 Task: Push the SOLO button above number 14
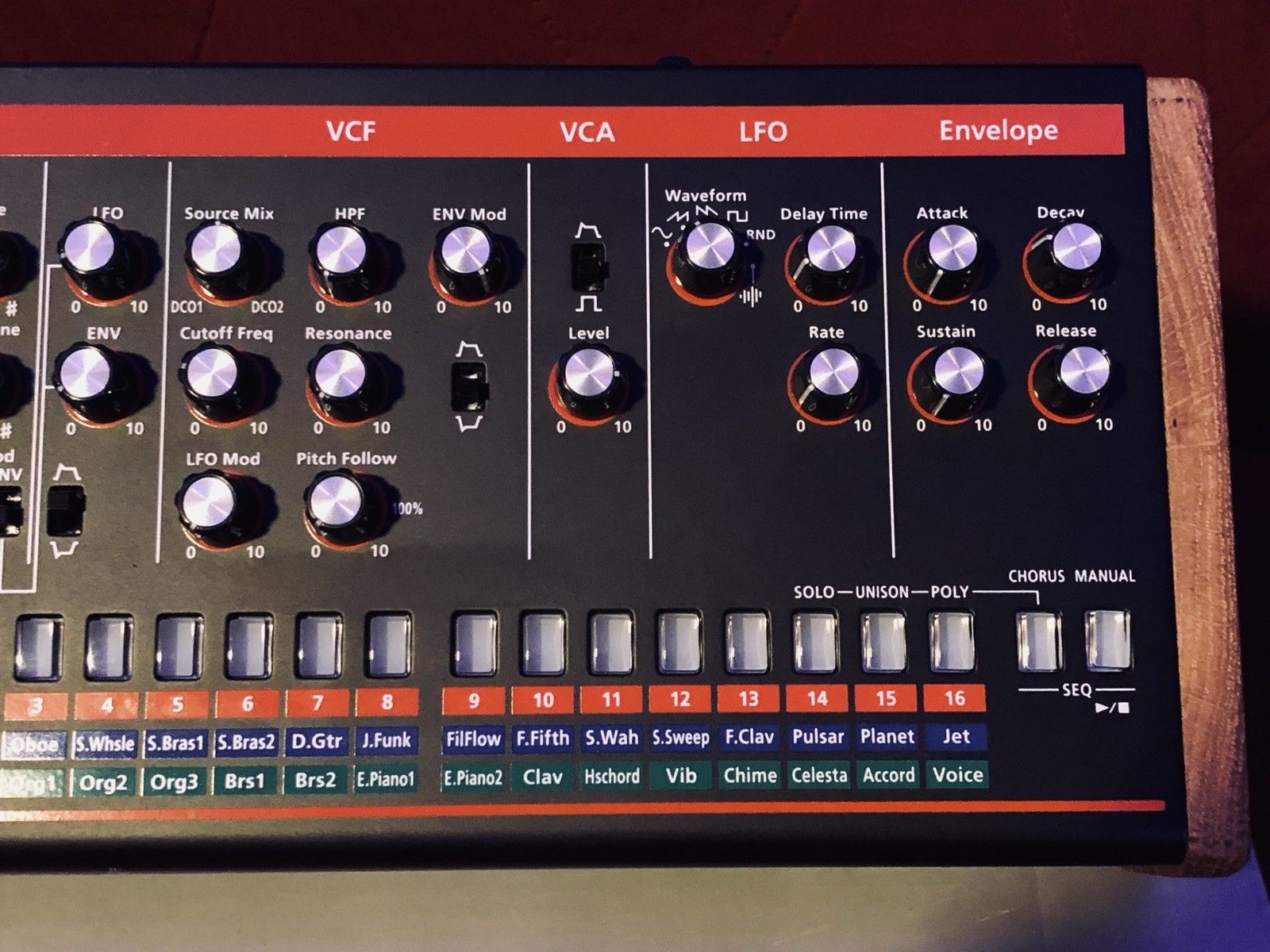pos(815,641)
